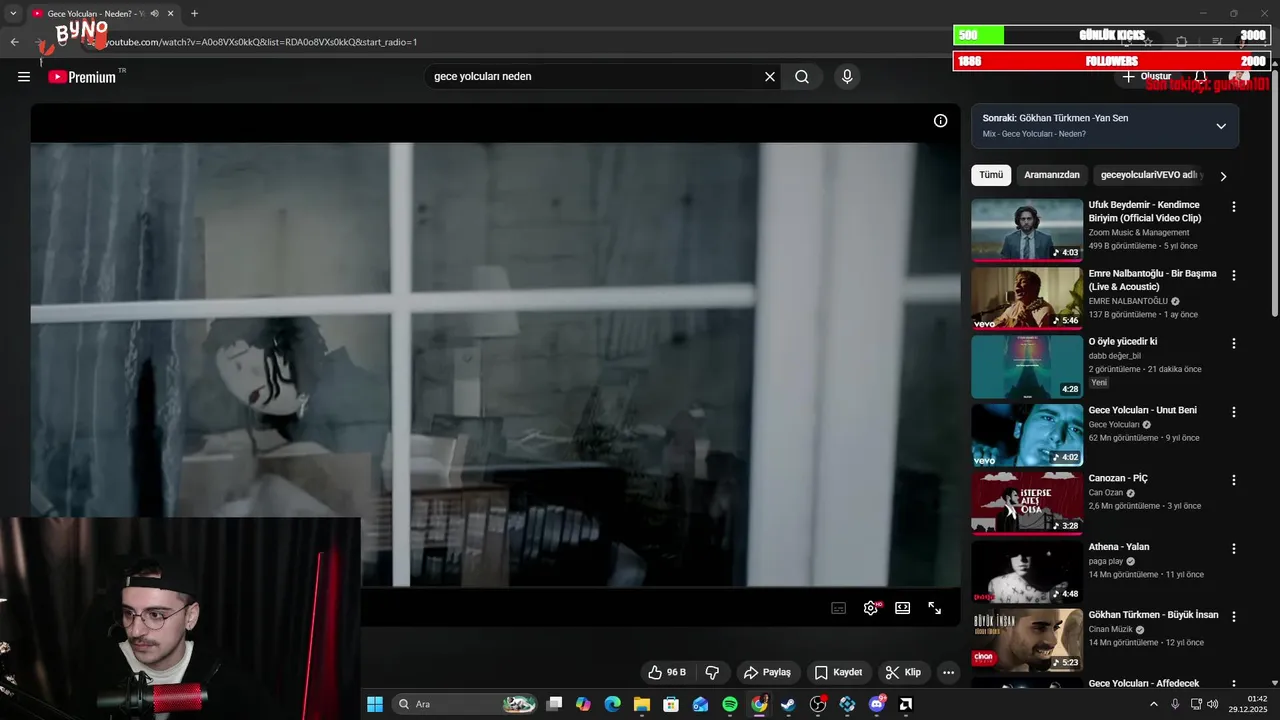Open the browser tab search dropdown
Image resolution: width=1280 pixels, height=720 pixels.
coord(13,13)
